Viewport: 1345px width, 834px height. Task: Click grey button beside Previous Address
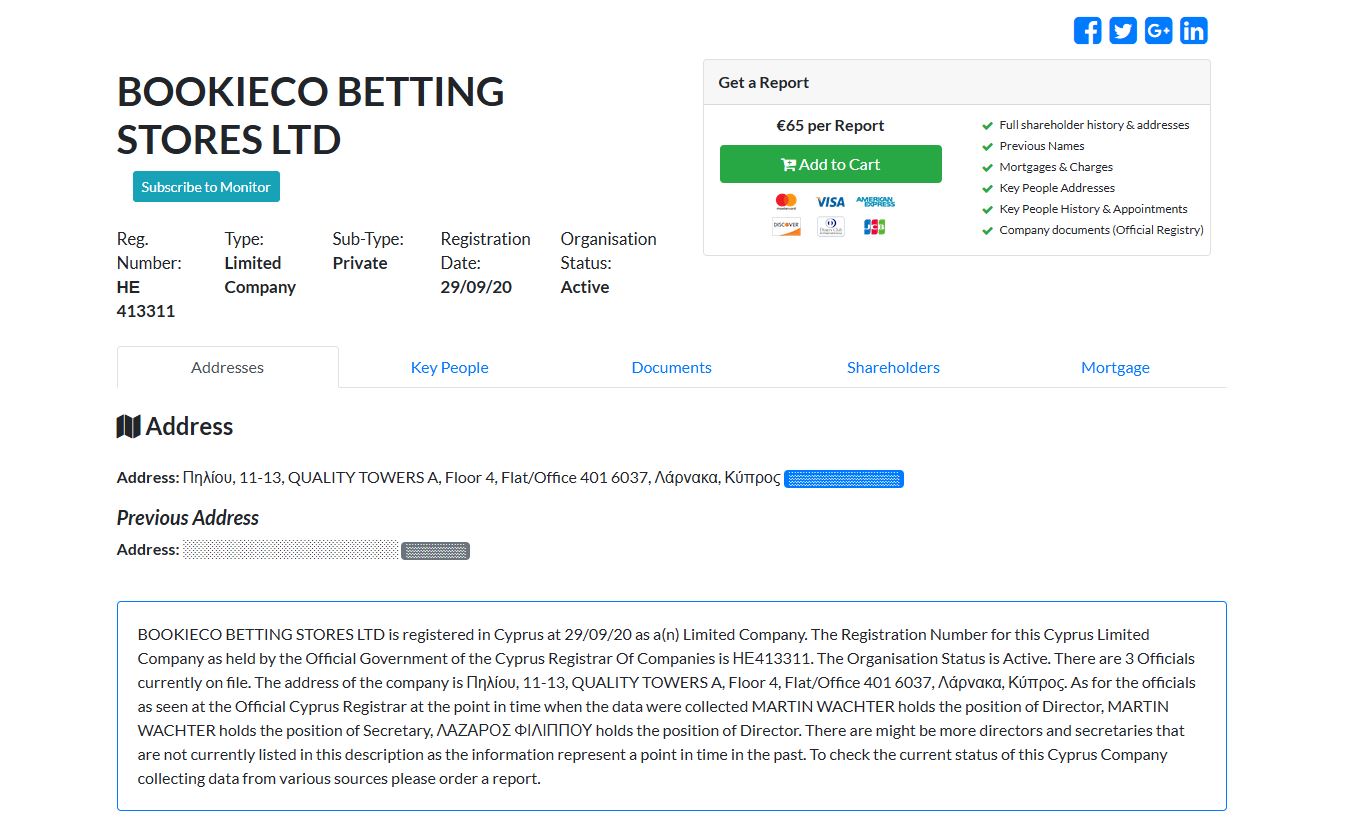(x=435, y=551)
